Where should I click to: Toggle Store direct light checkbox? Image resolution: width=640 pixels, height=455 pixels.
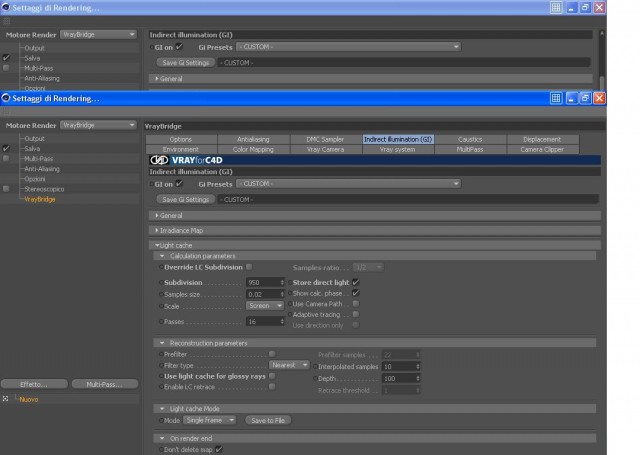(356, 282)
